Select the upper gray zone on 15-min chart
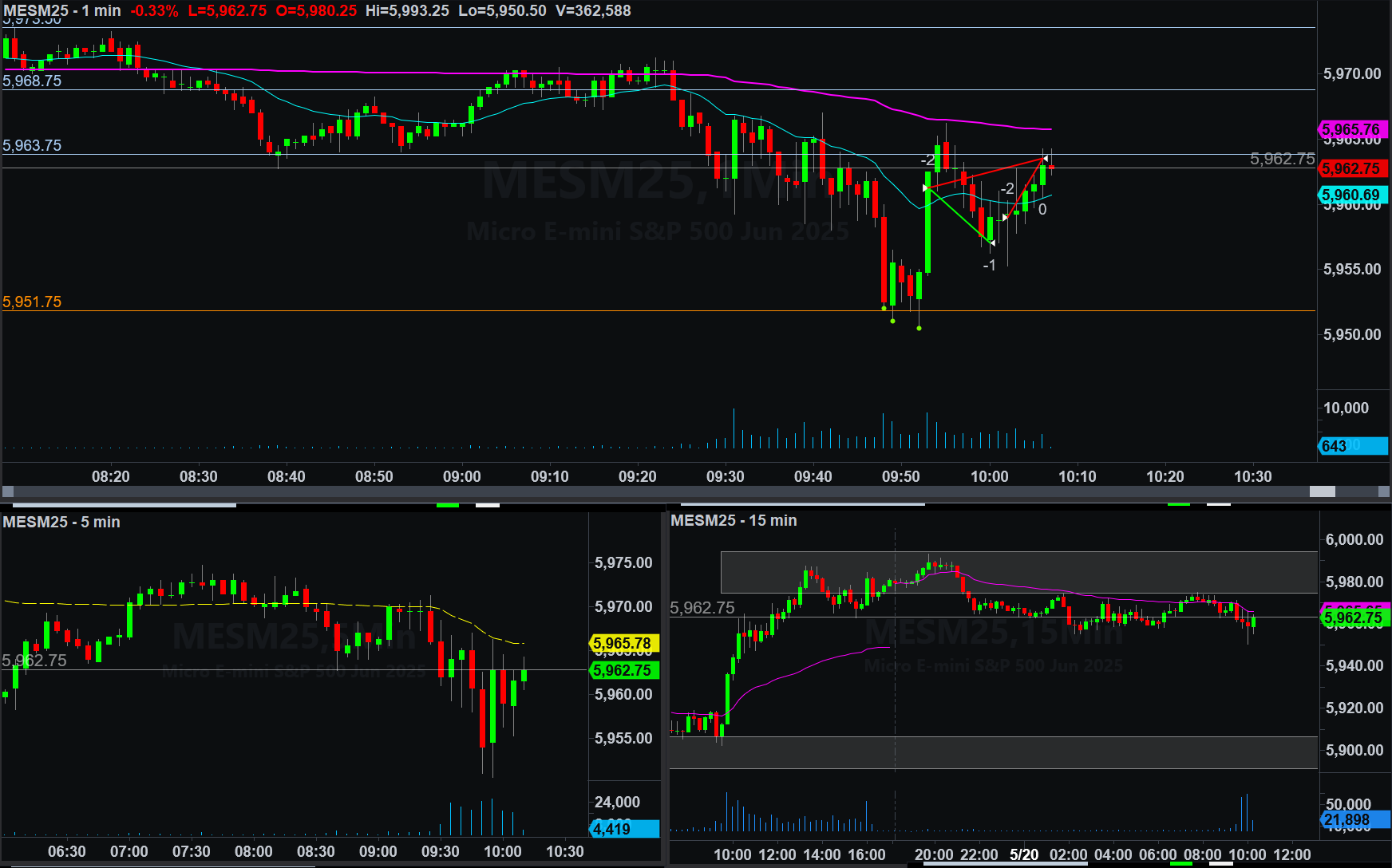 point(1018,572)
